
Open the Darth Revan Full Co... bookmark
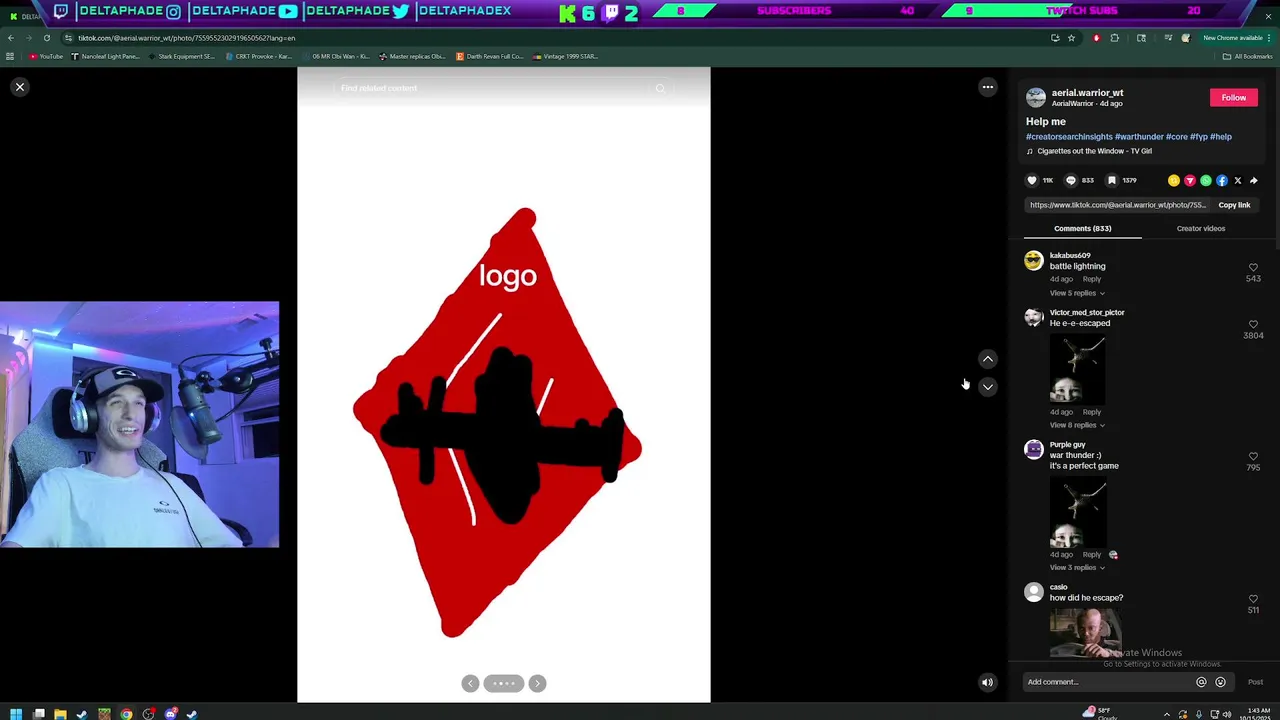point(490,56)
